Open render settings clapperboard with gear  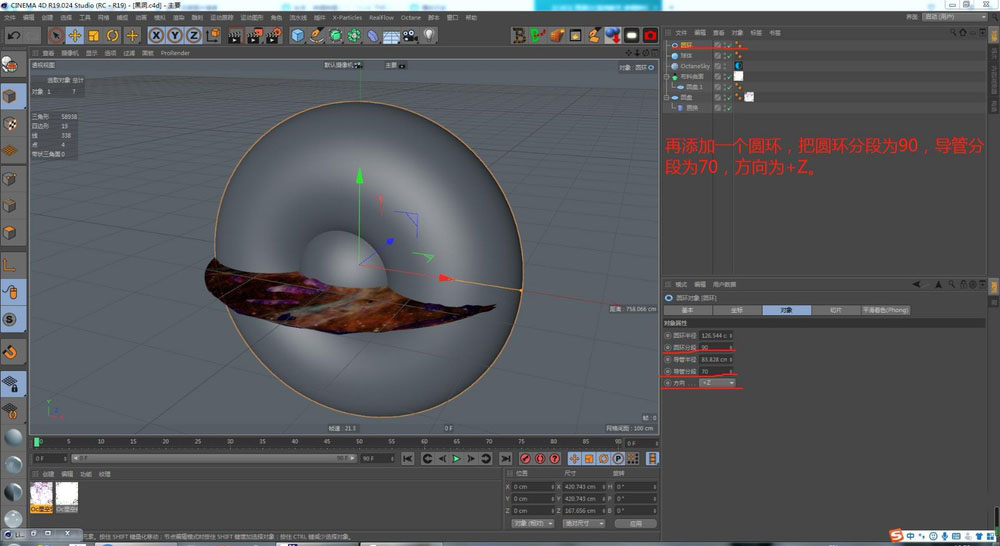coord(272,36)
